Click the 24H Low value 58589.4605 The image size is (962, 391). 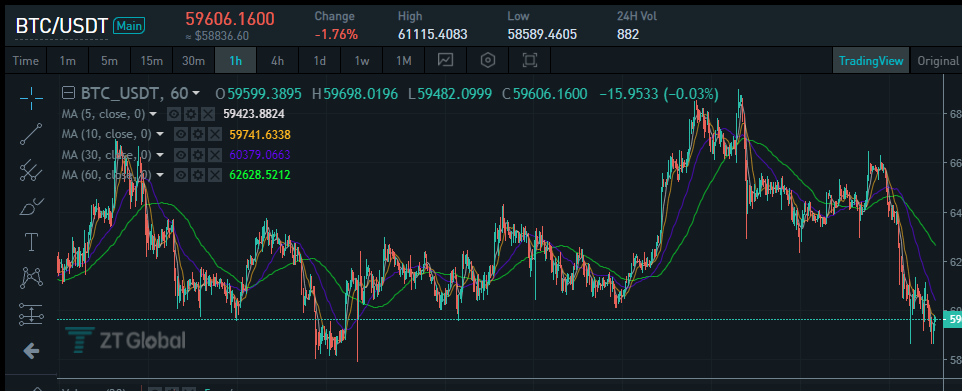click(x=542, y=34)
